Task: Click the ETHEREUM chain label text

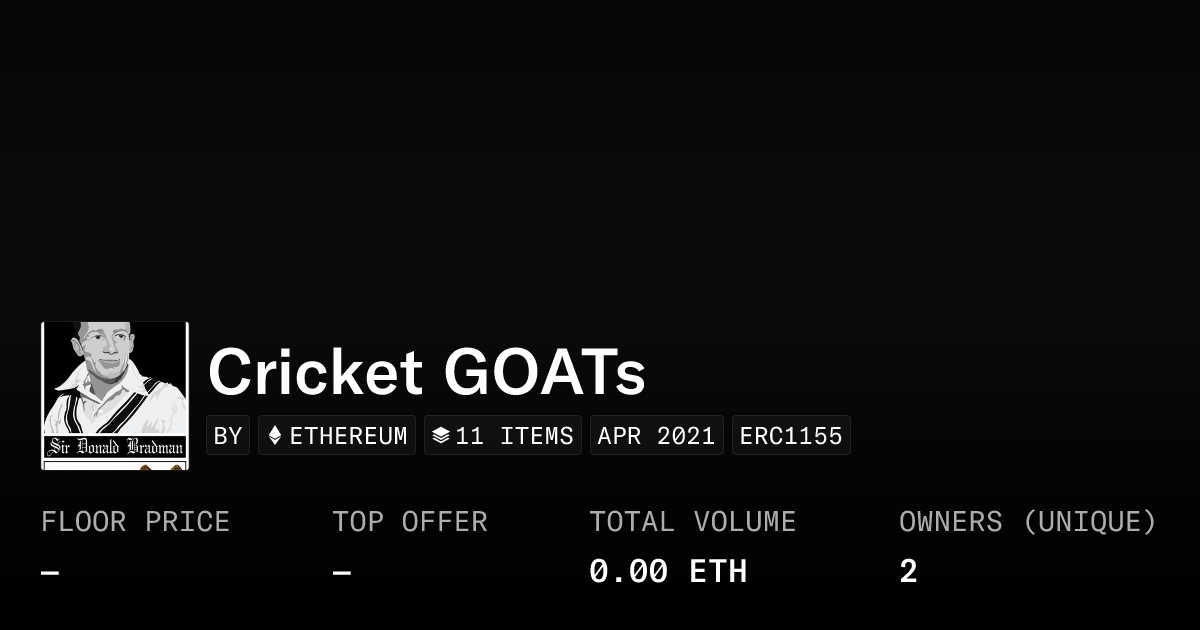Action: tap(348, 436)
